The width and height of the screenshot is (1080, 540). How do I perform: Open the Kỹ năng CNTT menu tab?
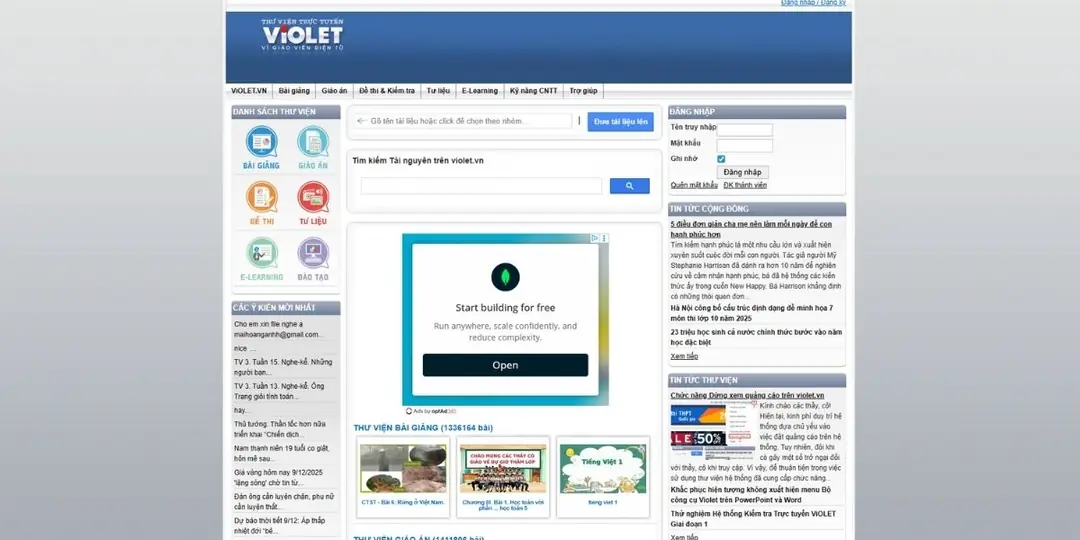pyautogui.click(x=534, y=91)
